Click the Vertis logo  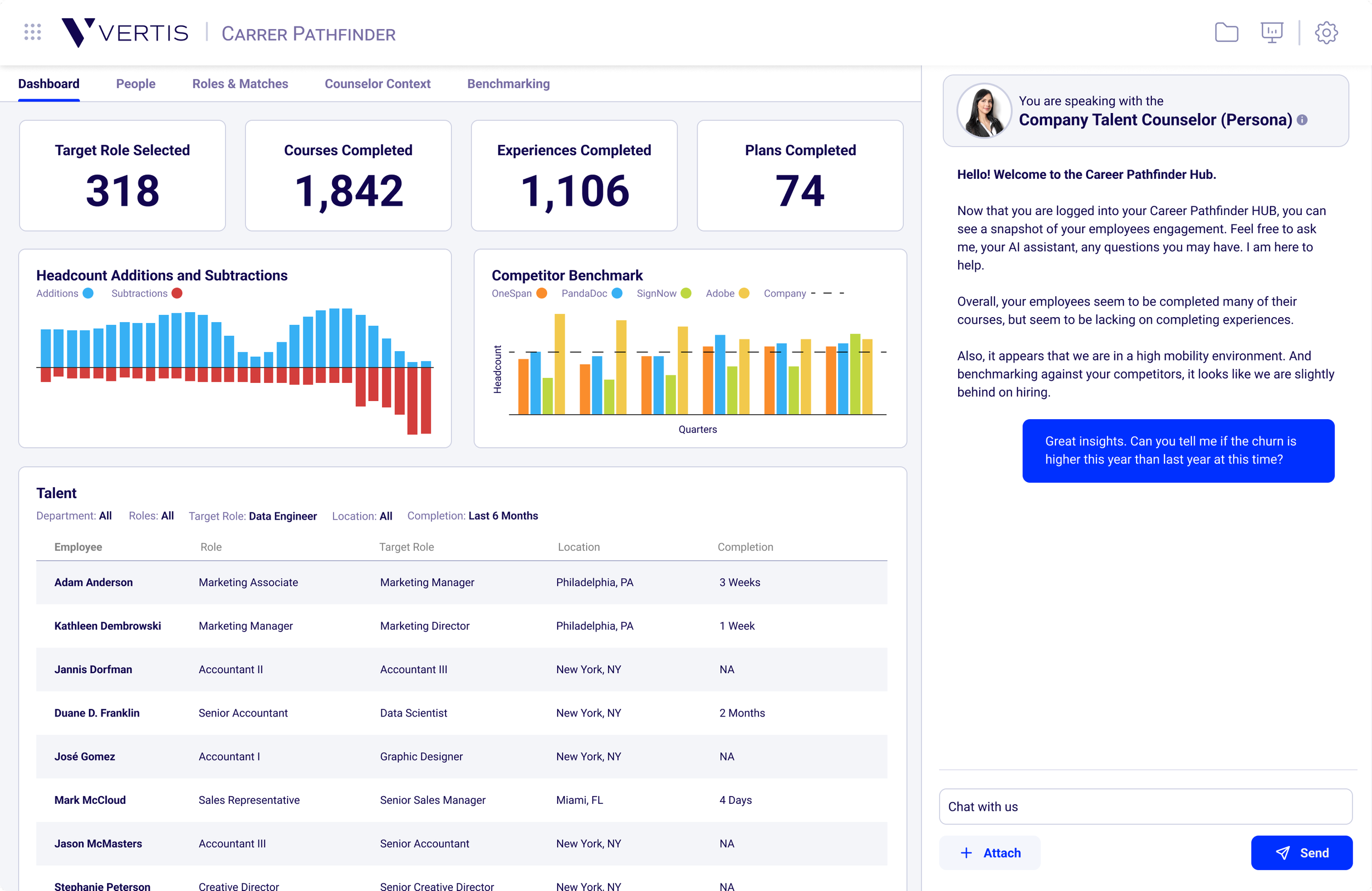[x=125, y=33]
